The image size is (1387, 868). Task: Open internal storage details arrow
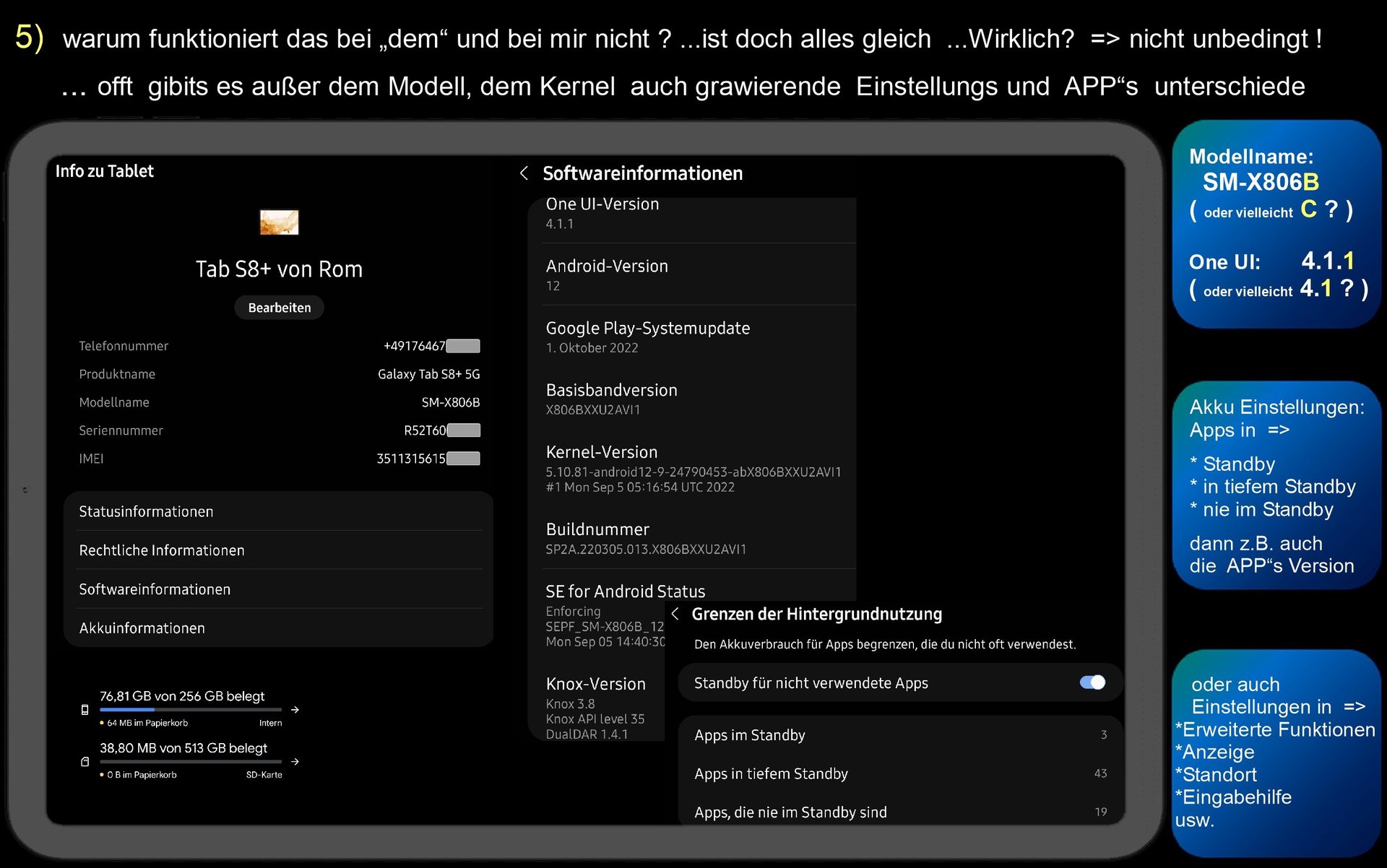(x=295, y=710)
